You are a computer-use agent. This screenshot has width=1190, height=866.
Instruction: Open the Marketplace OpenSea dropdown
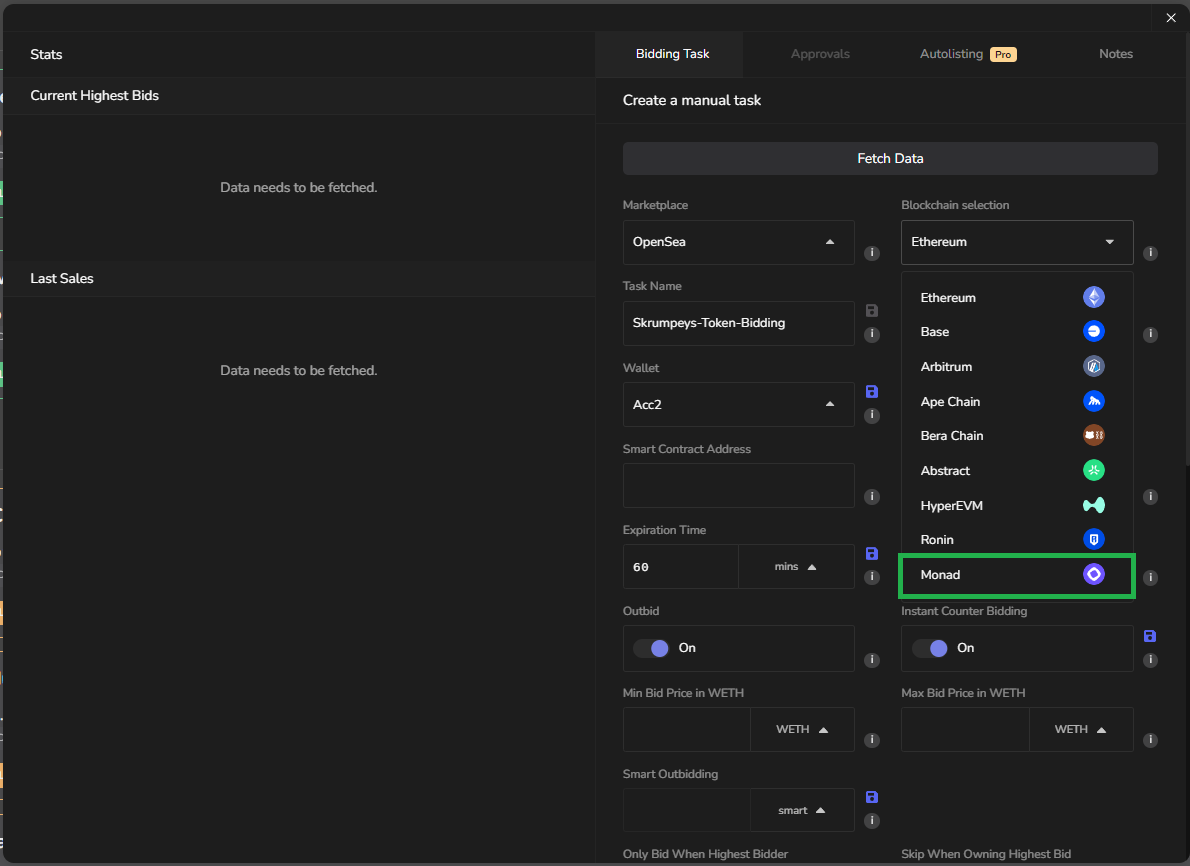coord(738,242)
